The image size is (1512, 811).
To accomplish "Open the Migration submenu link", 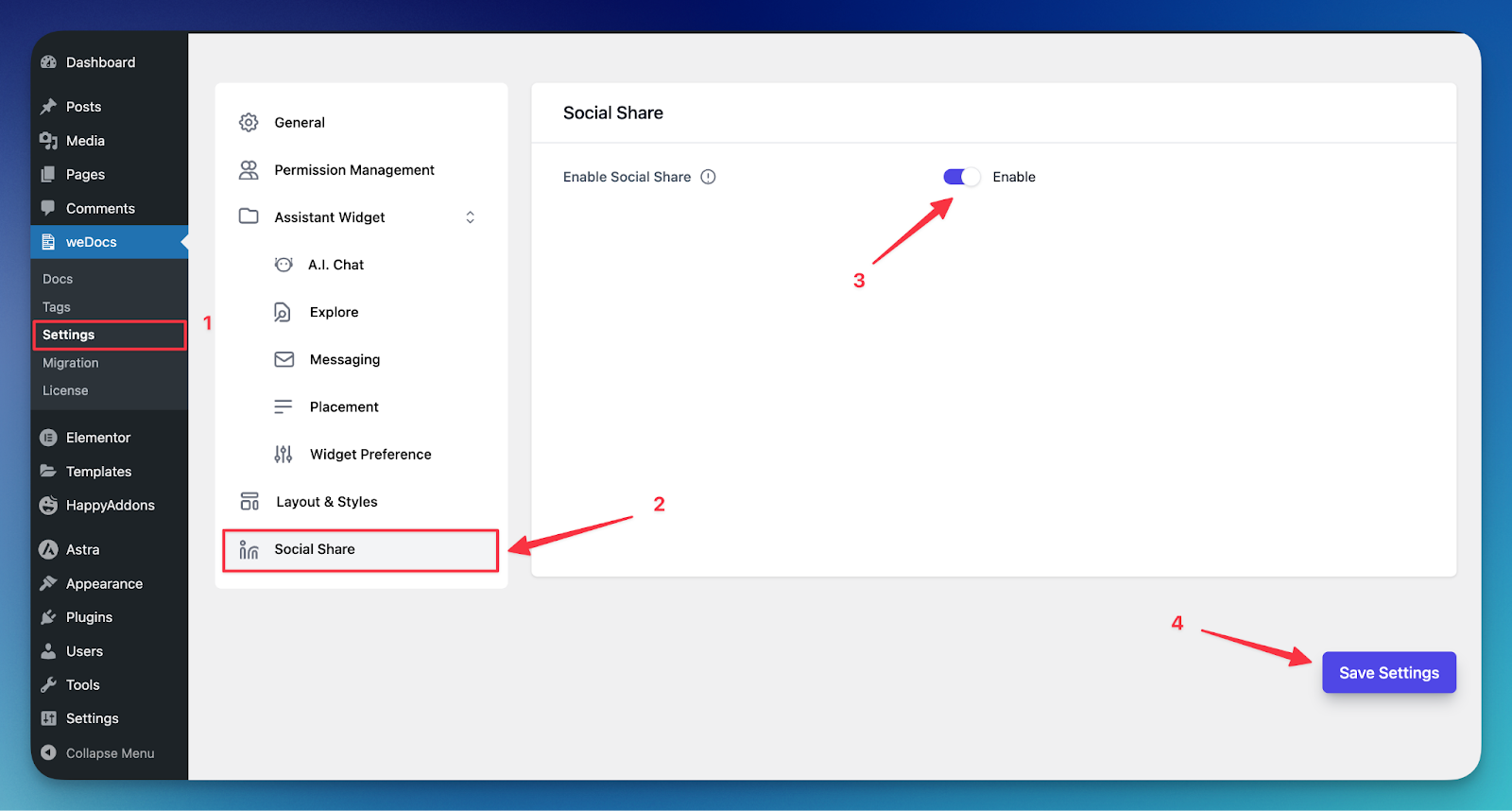I will (71, 363).
